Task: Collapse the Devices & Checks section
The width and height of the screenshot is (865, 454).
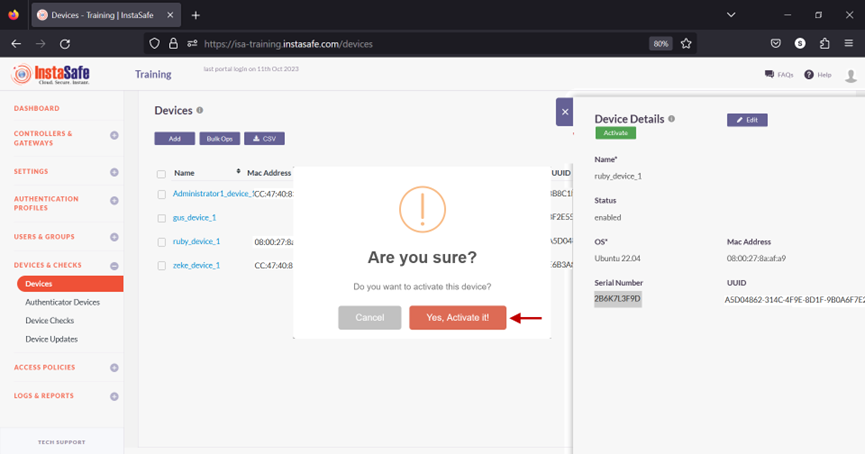Action: pyautogui.click(x=114, y=266)
